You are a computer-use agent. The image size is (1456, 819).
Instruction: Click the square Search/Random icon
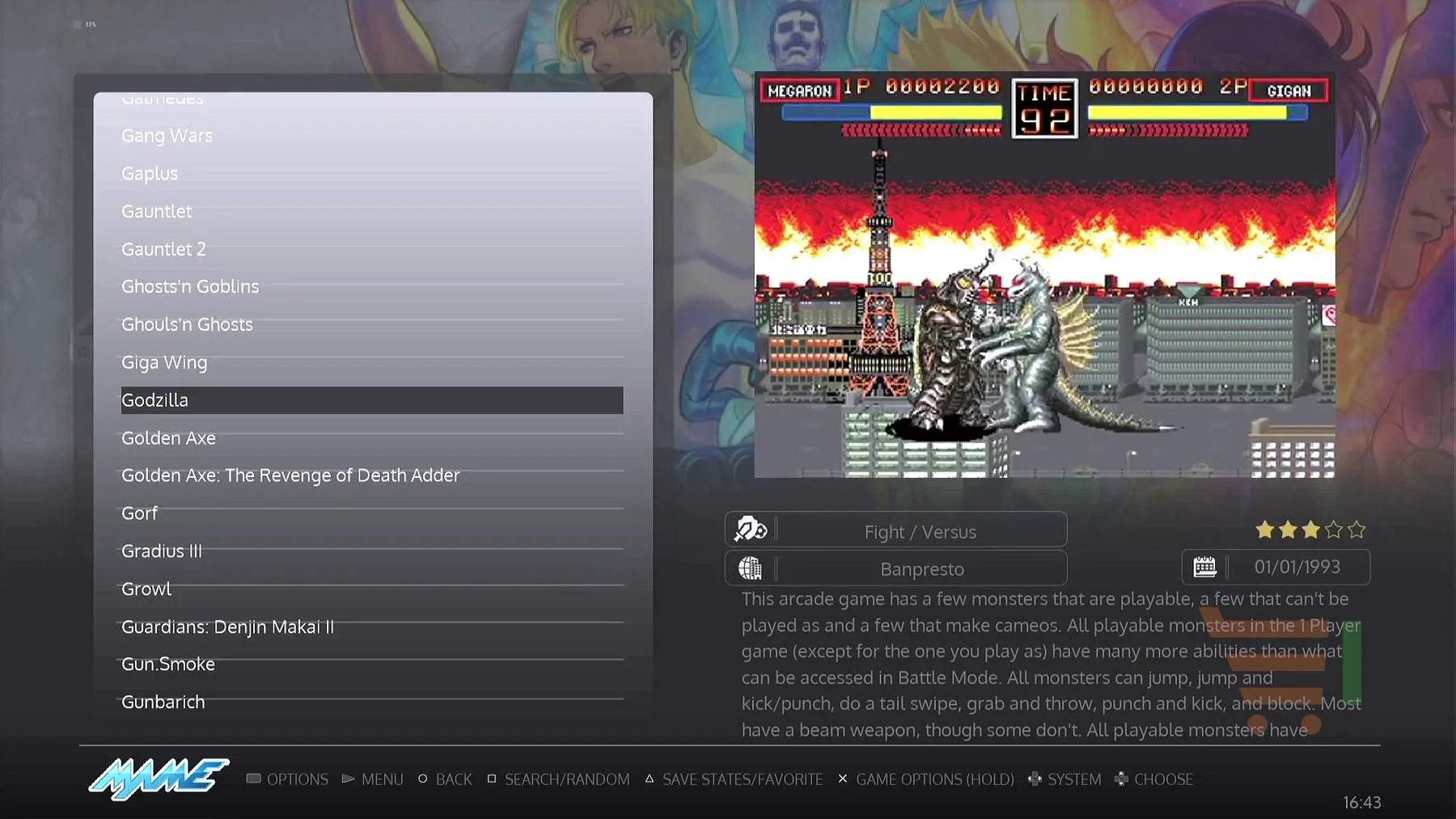[491, 779]
